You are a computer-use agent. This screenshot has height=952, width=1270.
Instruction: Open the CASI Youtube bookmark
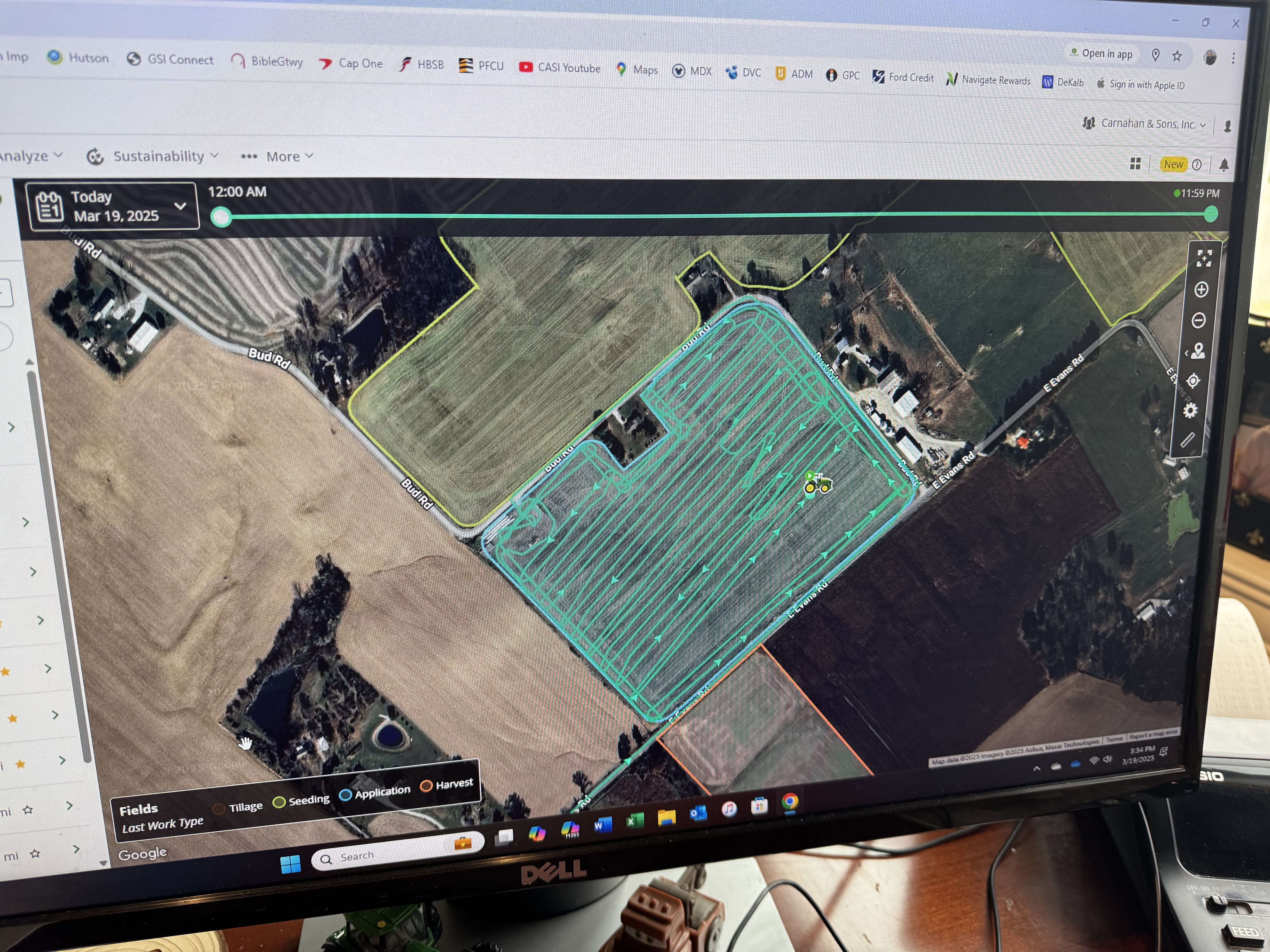coord(560,68)
